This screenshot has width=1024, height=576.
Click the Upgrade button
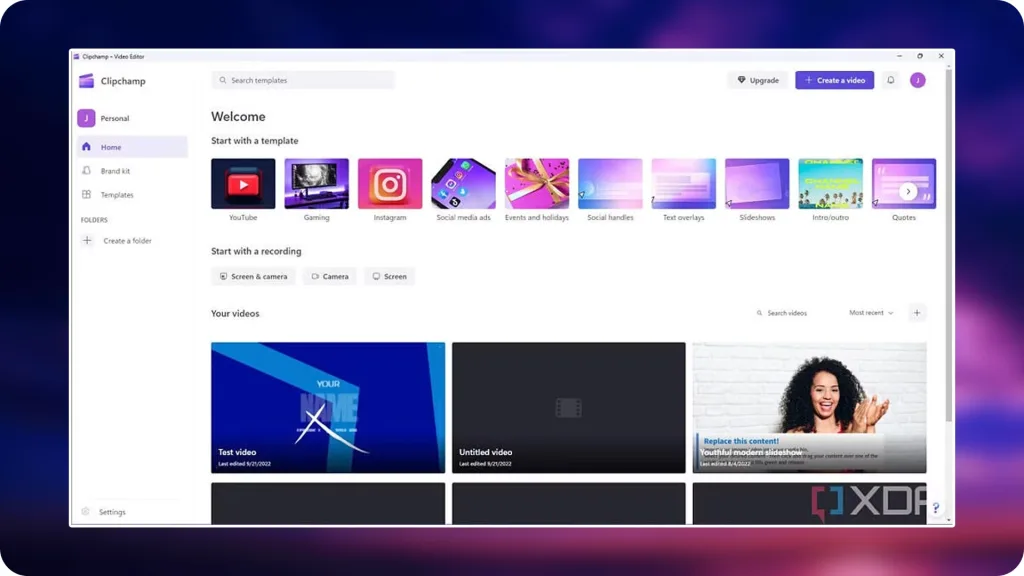point(758,80)
